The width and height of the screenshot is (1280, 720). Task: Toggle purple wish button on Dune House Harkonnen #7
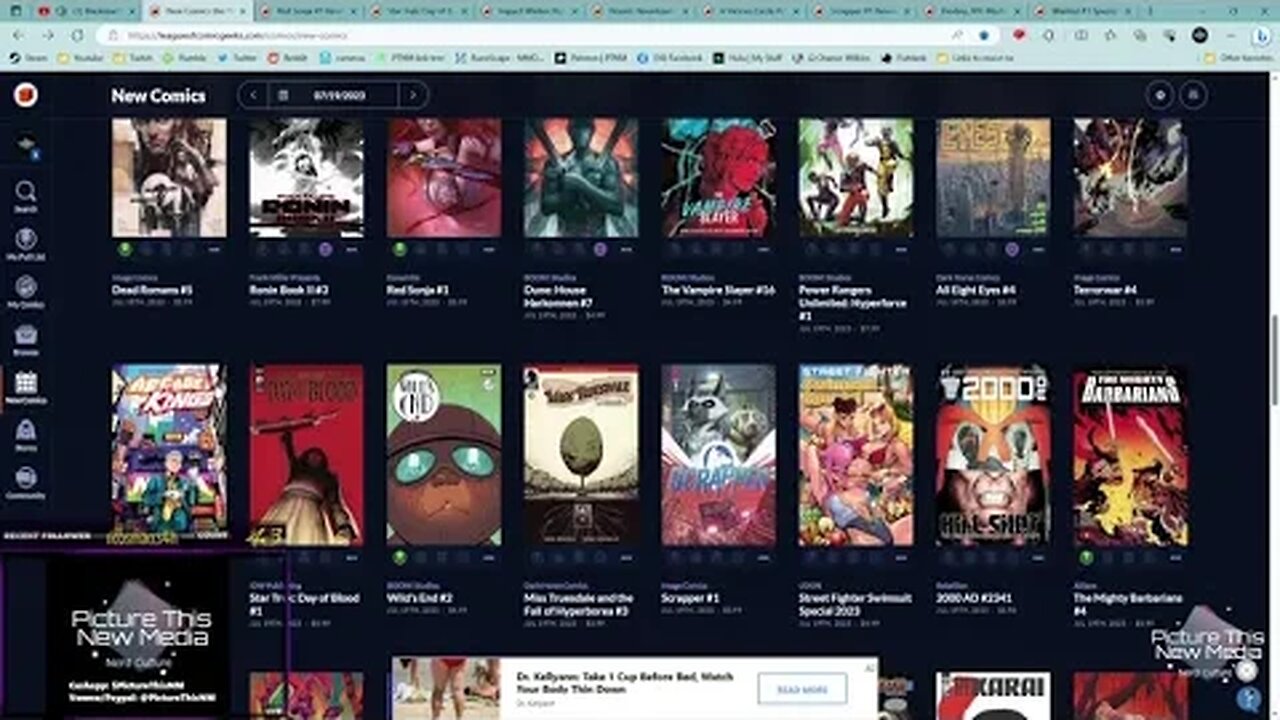(599, 249)
